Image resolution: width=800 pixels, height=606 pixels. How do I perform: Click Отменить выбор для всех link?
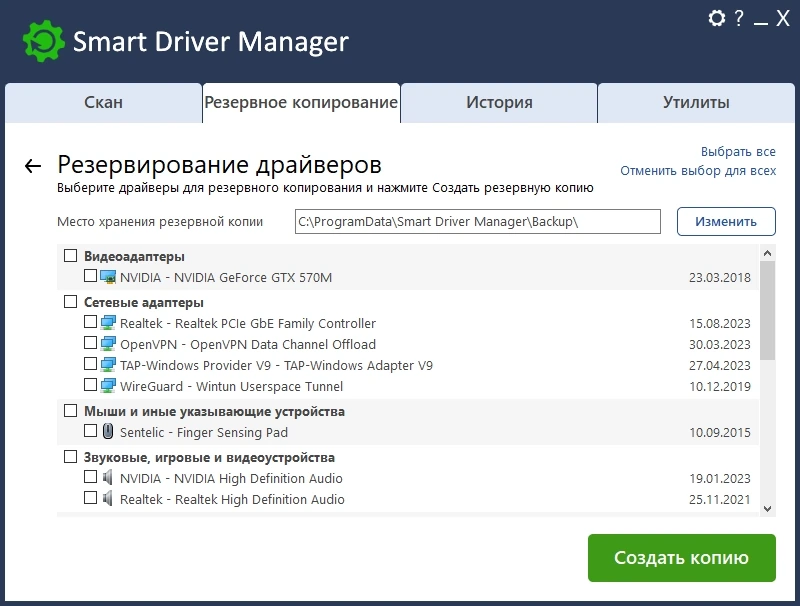coord(698,170)
